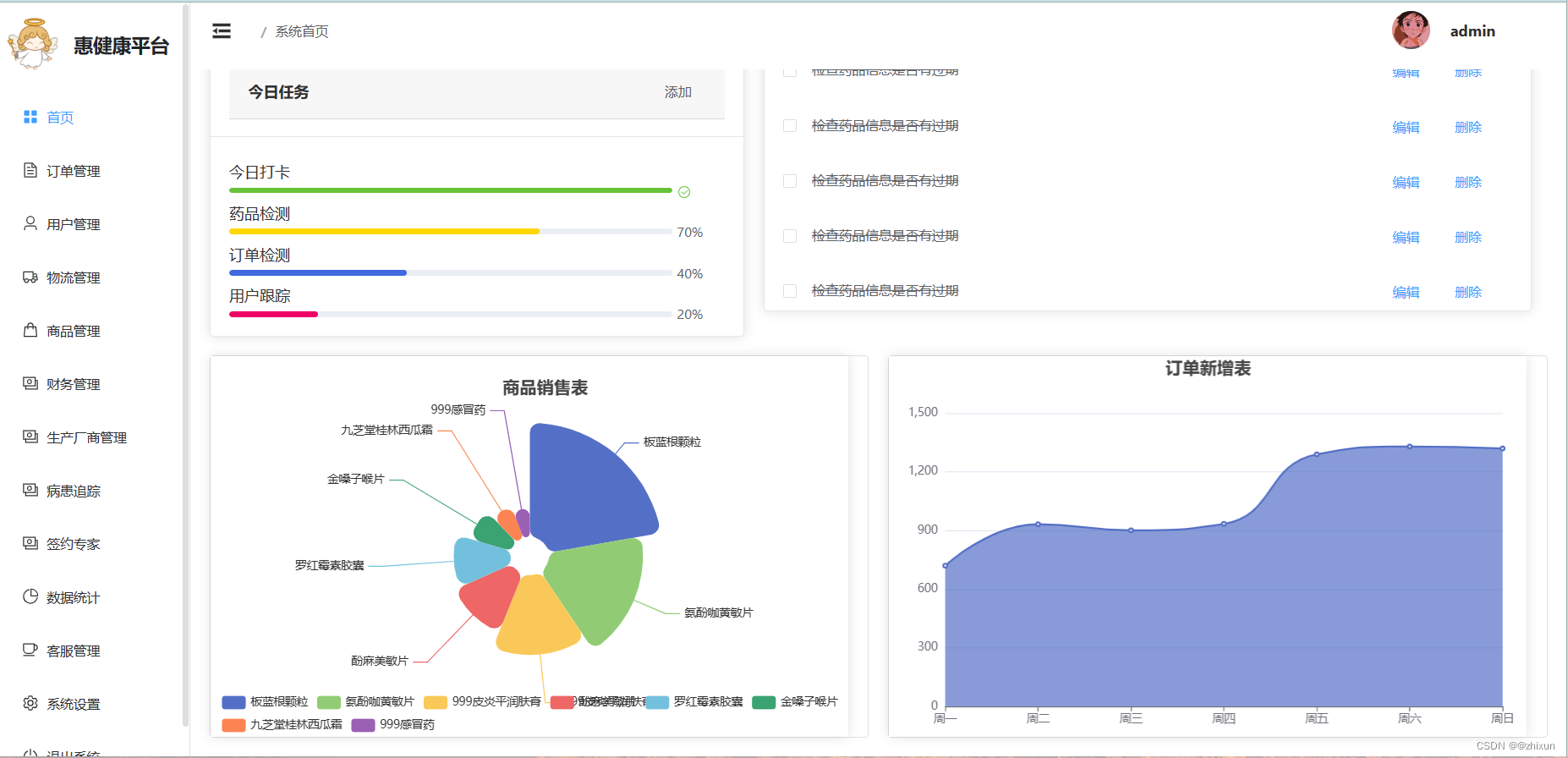1568x758 pixels.
Task: Click the 周二 data point on 订单新增表
Action: 1038,525
